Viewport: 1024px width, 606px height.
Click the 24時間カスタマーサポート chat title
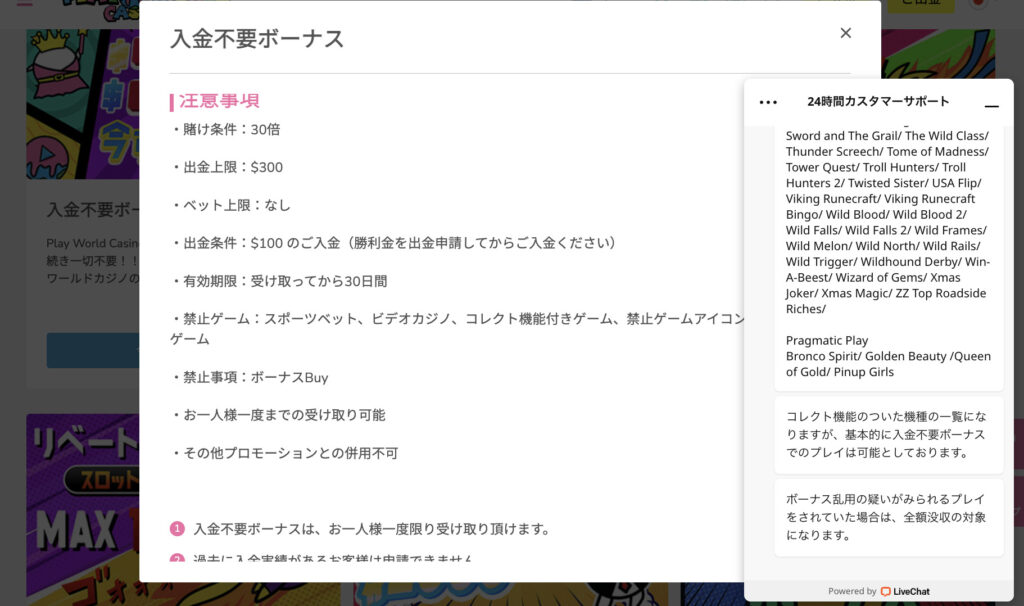click(x=878, y=101)
